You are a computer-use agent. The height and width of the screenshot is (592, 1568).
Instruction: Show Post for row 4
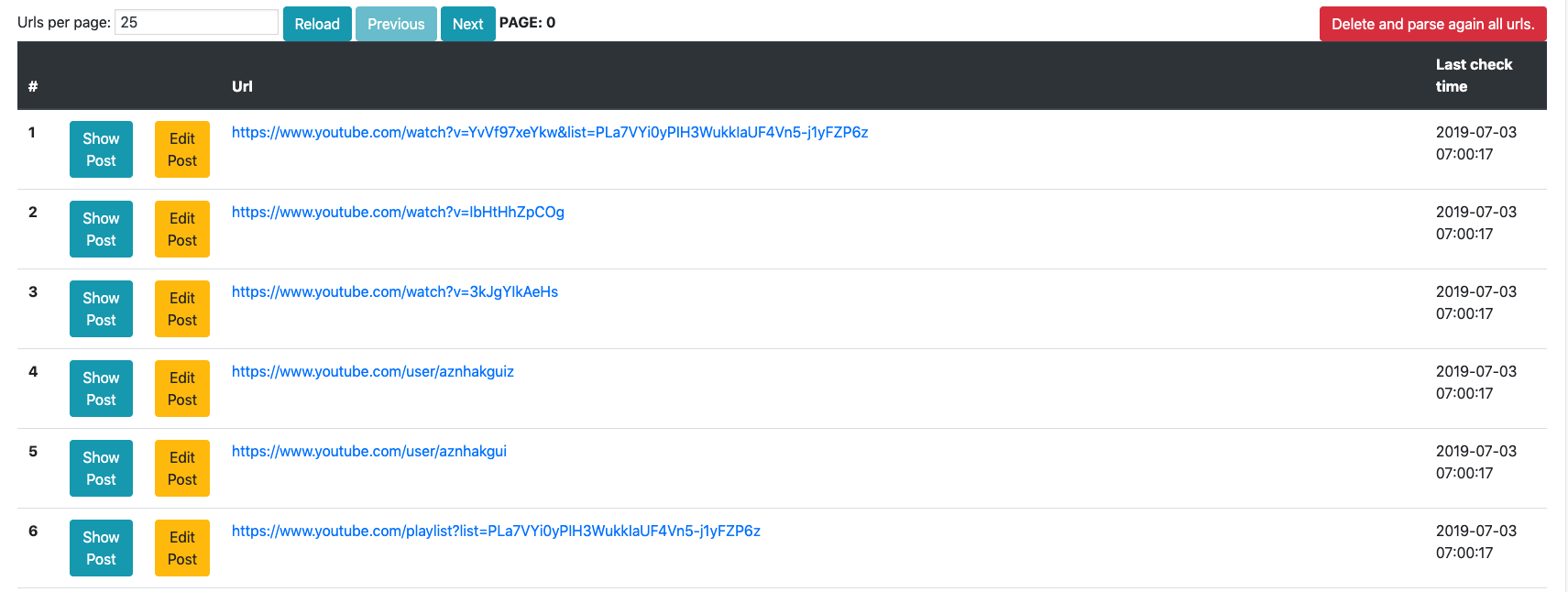click(x=101, y=388)
